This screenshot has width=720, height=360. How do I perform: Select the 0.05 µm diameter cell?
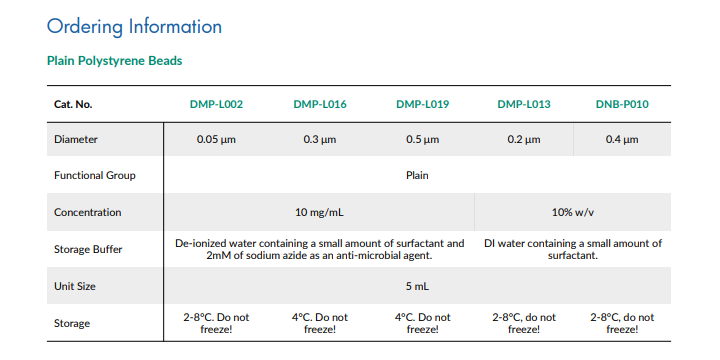point(216,139)
